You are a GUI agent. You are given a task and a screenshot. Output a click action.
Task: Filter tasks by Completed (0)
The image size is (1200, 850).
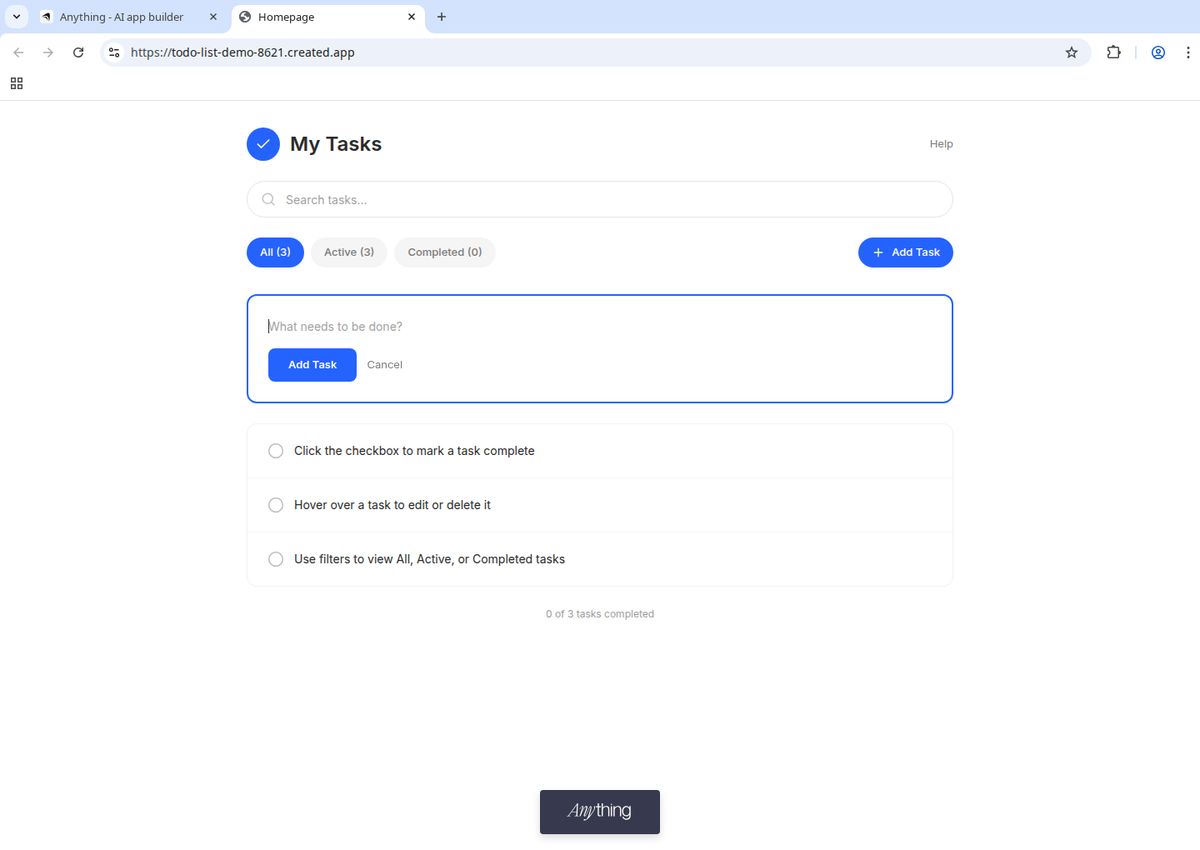click(x=444, y=252)
